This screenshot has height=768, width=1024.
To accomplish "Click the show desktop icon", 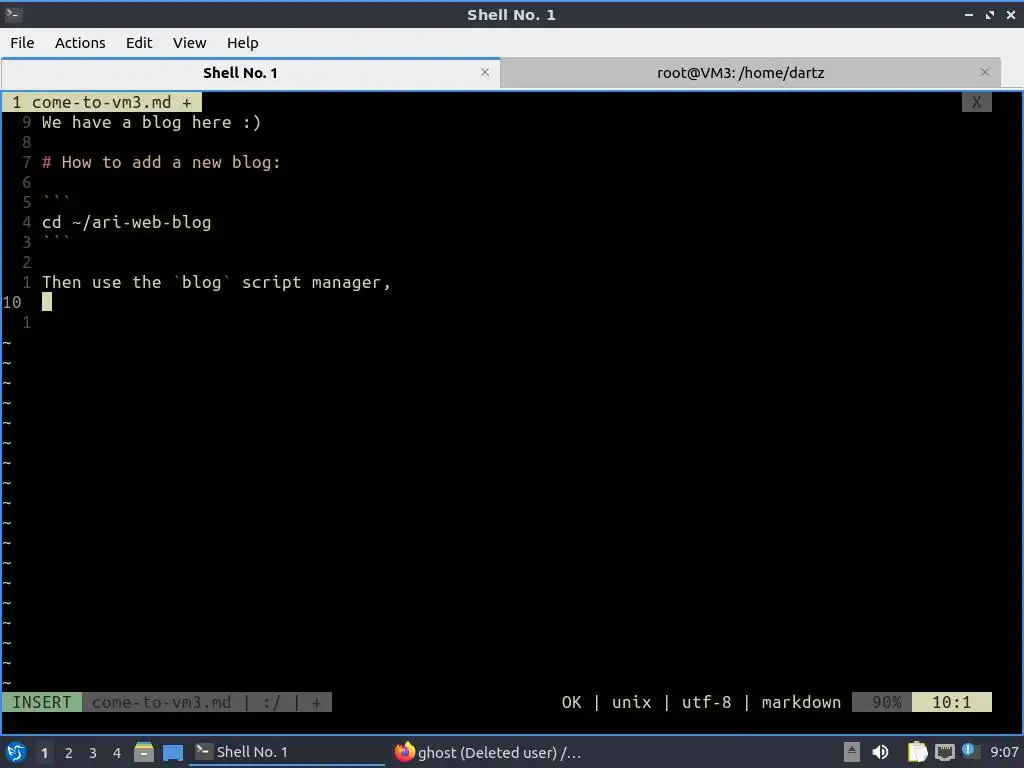I will click(x=172, y=752).
